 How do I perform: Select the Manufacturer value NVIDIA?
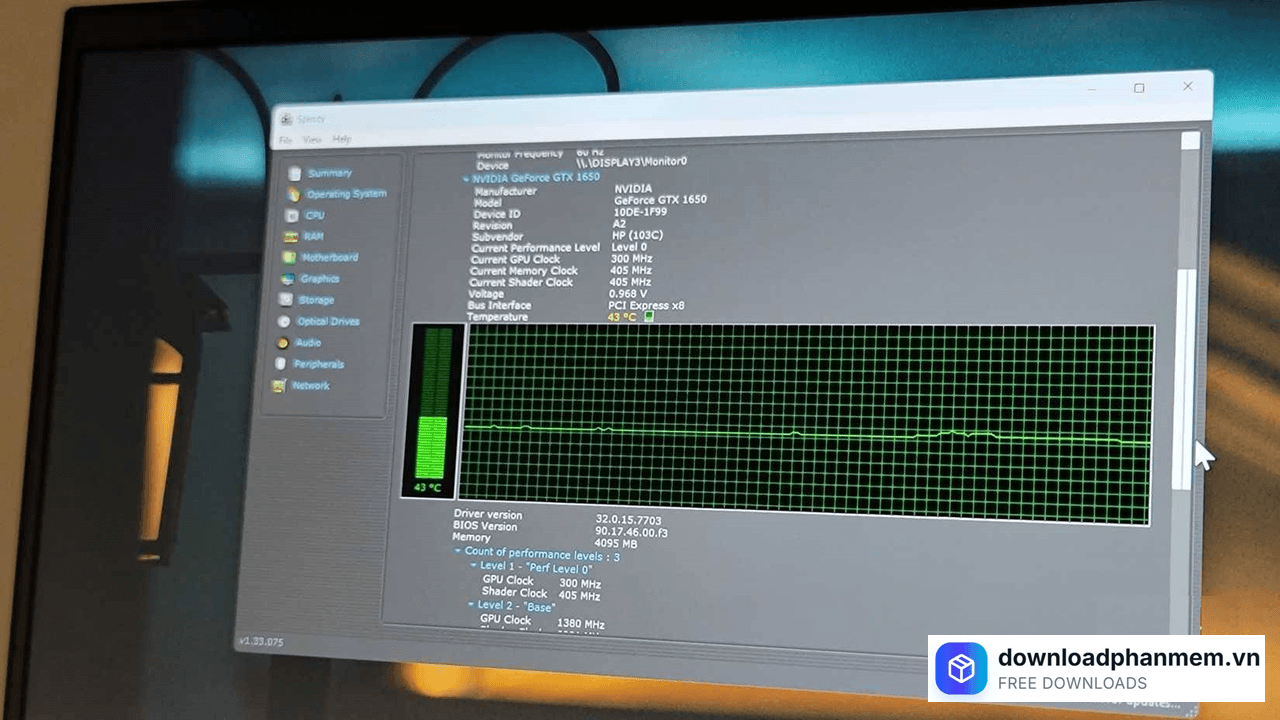(633, 189)
